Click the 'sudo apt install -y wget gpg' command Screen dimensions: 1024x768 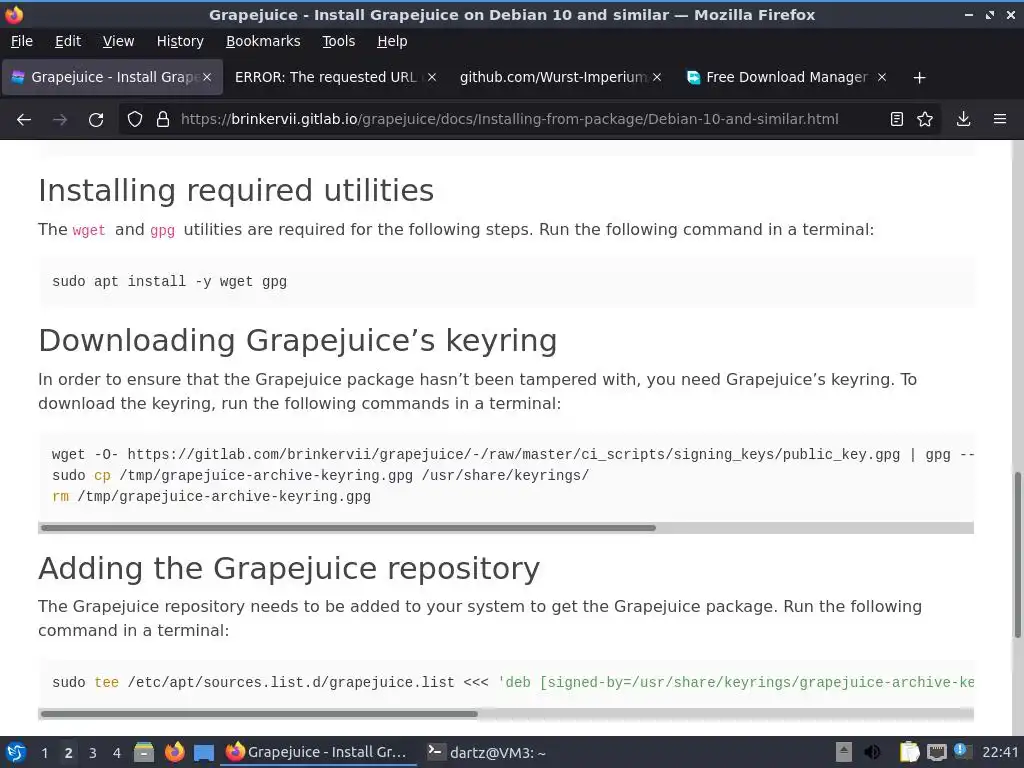tap(169, 281)
